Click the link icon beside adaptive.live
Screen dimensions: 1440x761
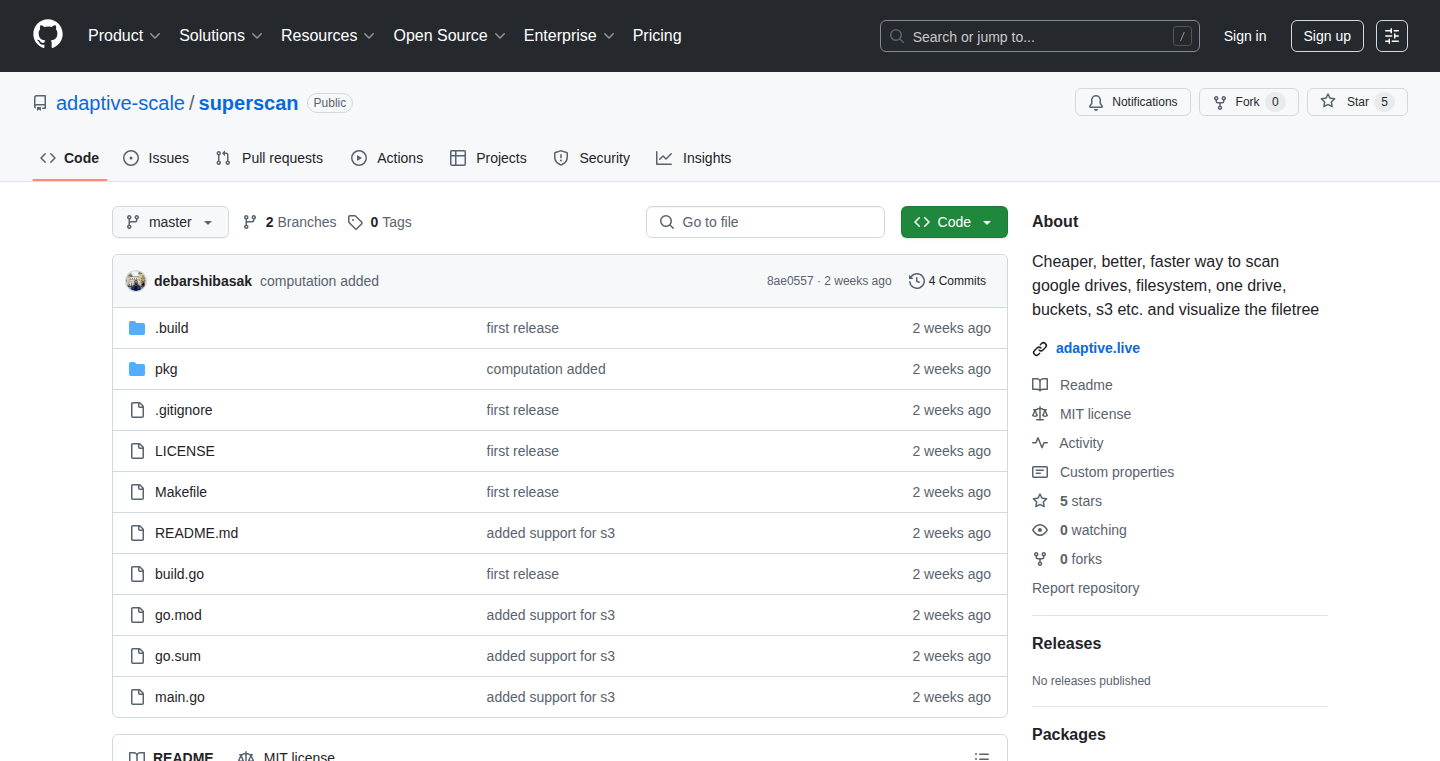click(1040, 349)
